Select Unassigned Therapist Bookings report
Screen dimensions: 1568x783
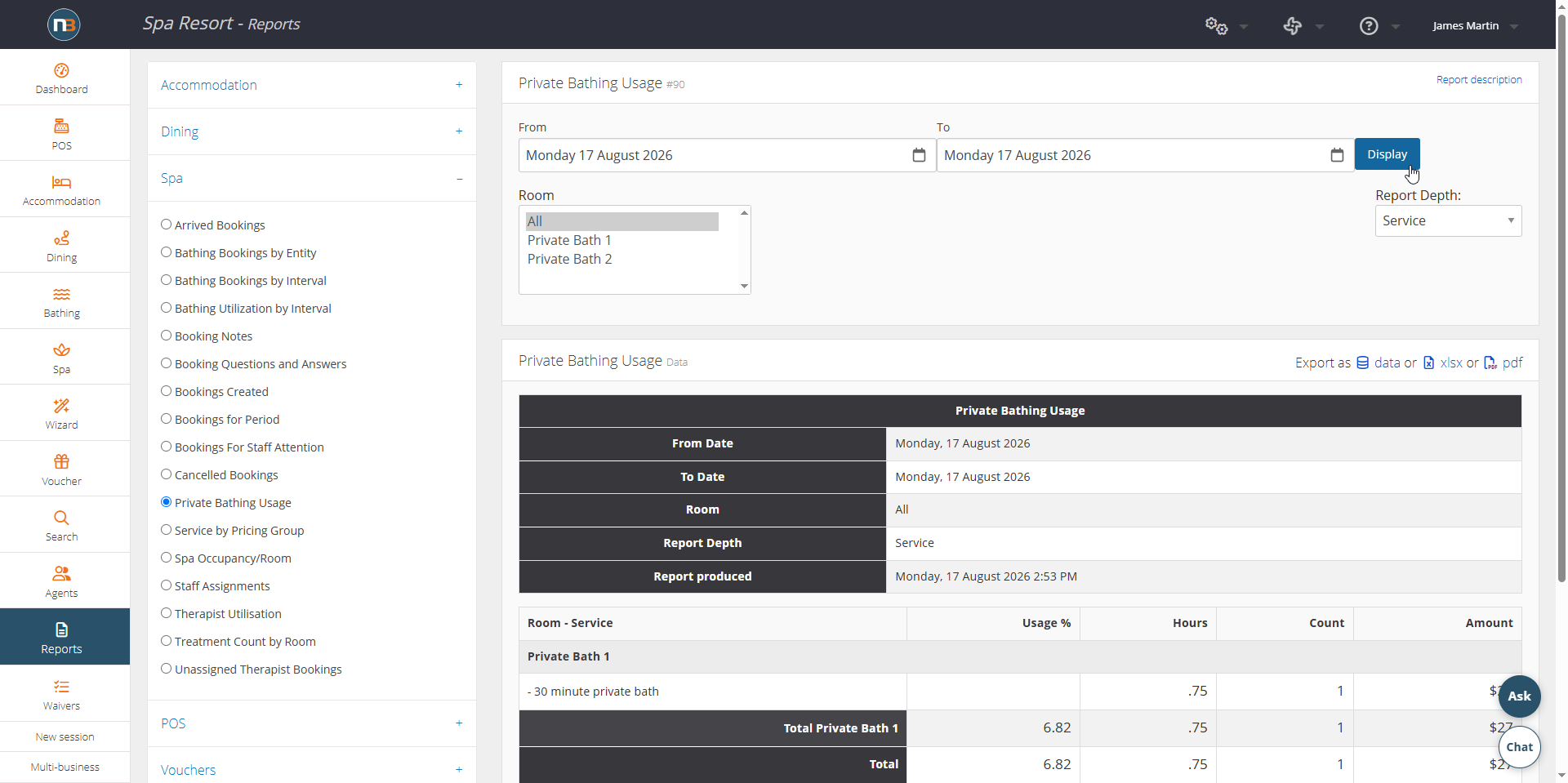click(166, 669)
